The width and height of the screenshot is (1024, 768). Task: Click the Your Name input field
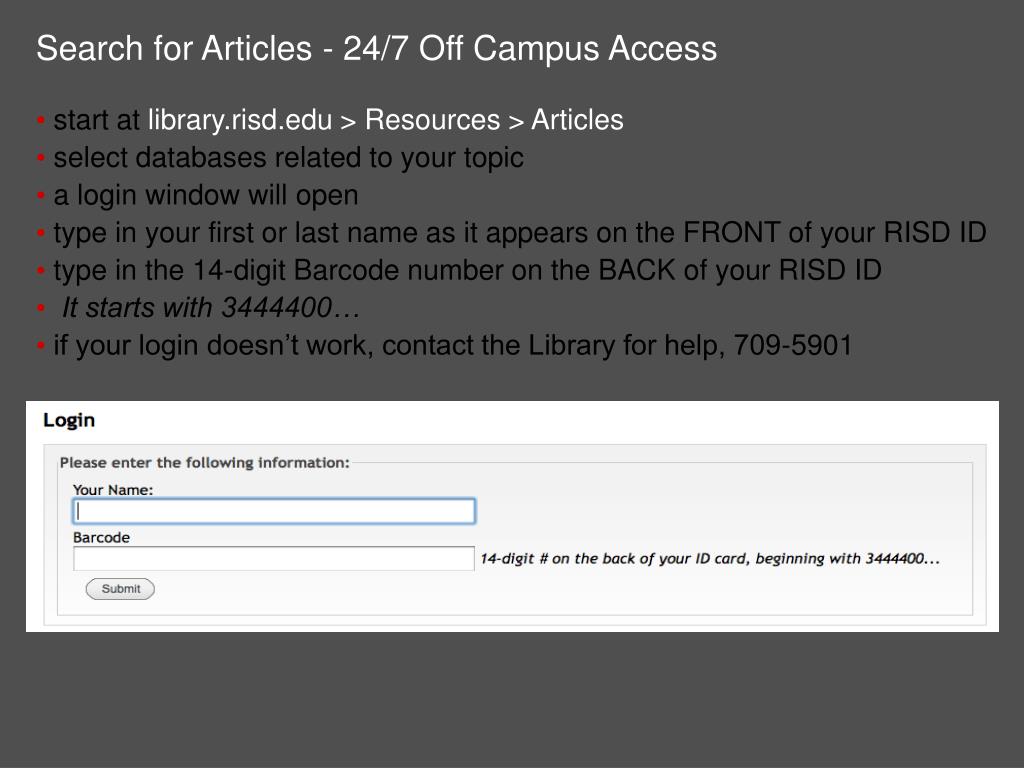pos(274,511)
